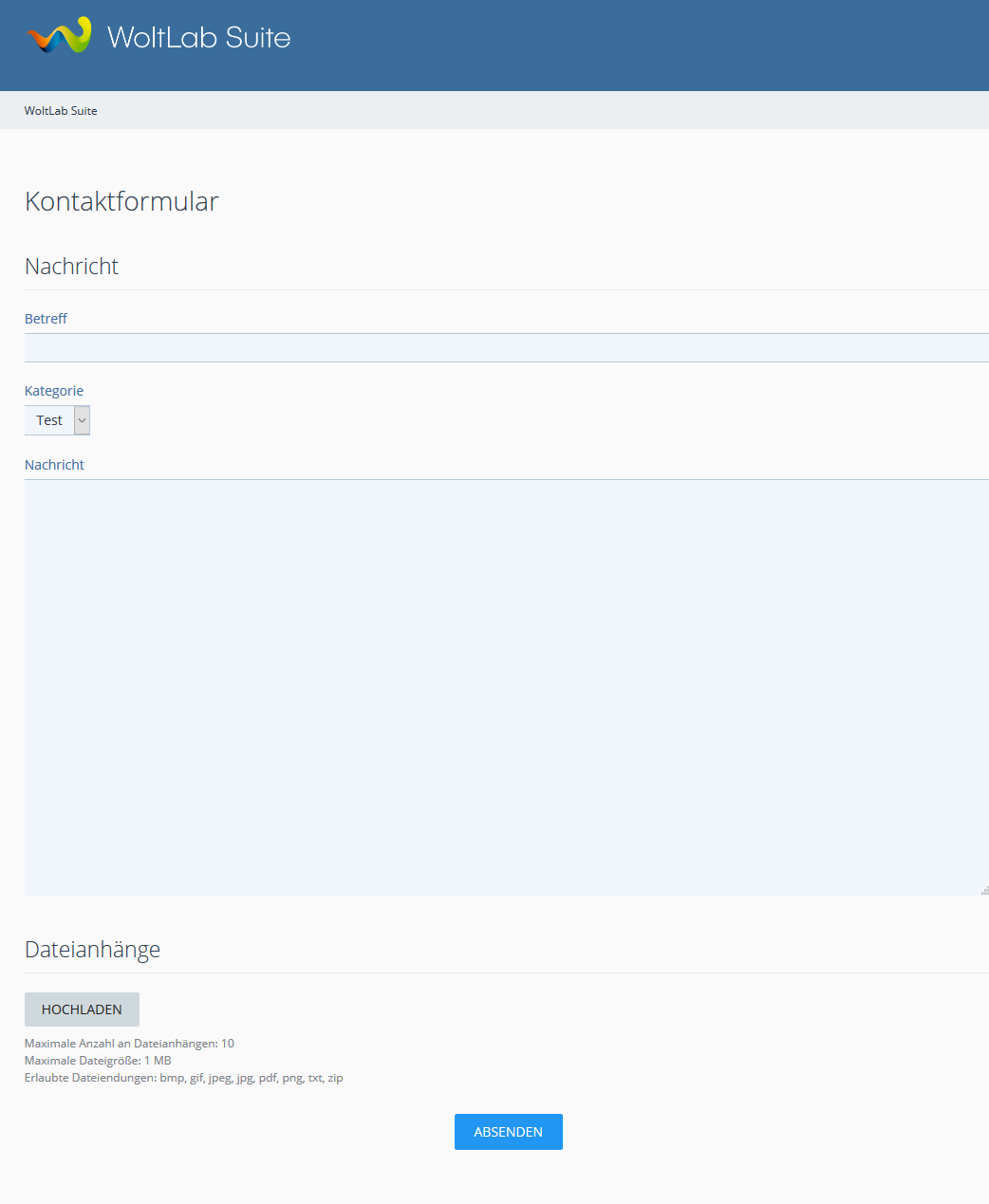Open the WoltLab Suite breadcrumb link
The width and height of the screenshot is (989, 1204).
[61, 111]
